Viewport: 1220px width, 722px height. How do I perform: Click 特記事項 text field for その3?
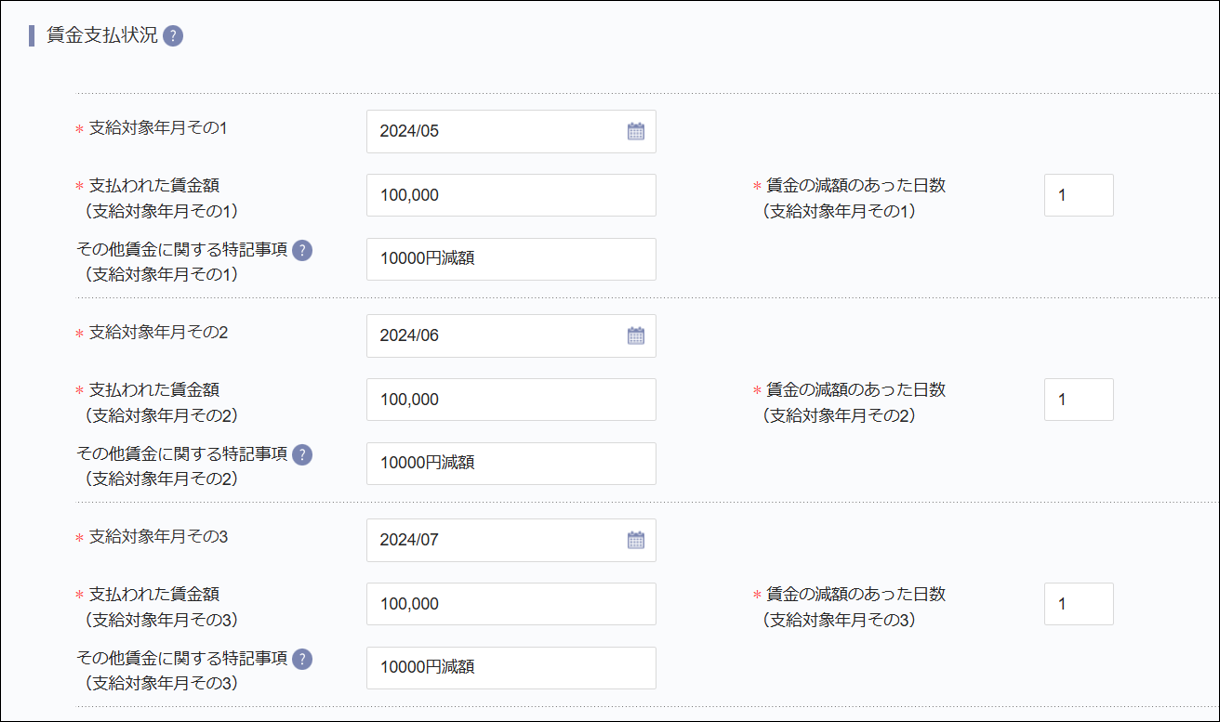[511, 668]
